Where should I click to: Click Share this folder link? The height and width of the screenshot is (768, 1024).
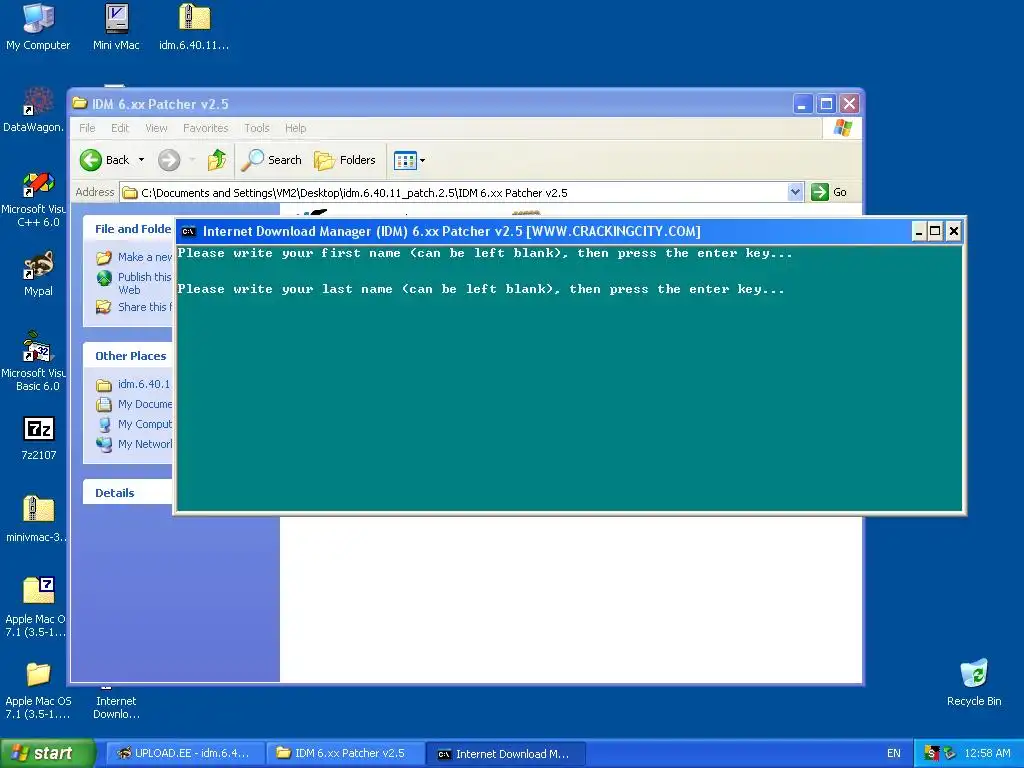(x=135, y=307)
